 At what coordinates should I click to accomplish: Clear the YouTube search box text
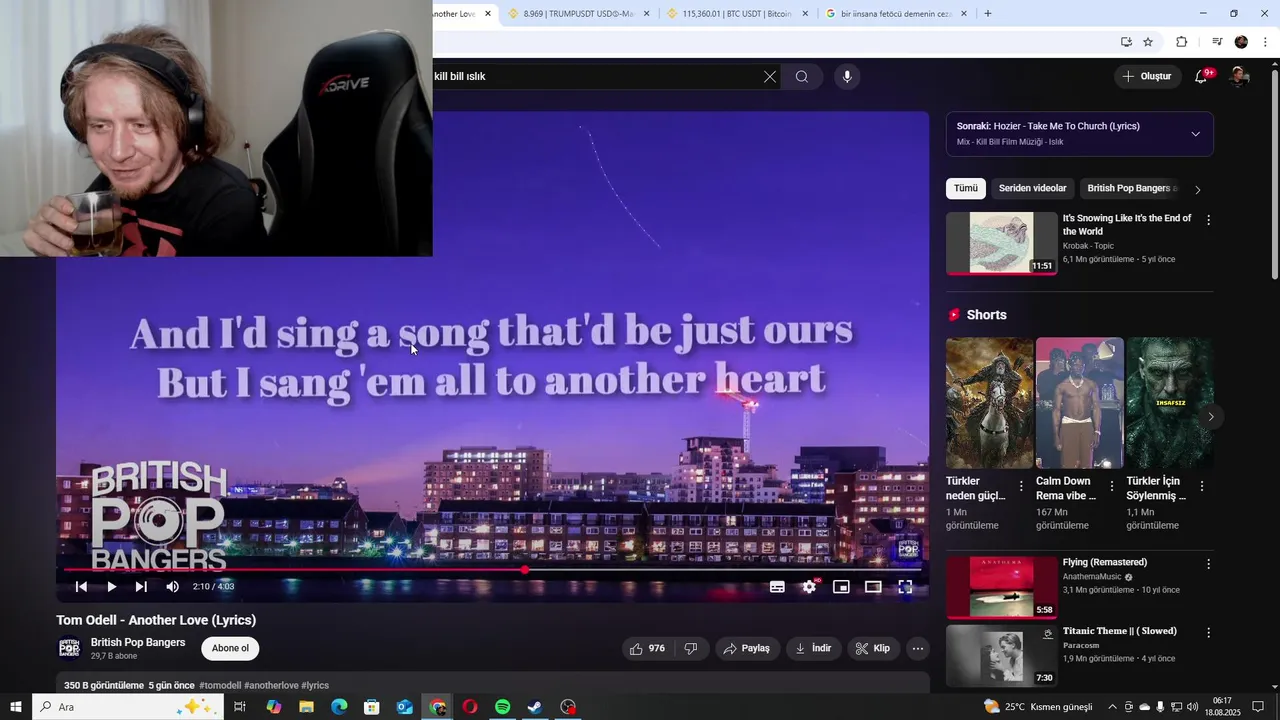[x=770, y=77]
